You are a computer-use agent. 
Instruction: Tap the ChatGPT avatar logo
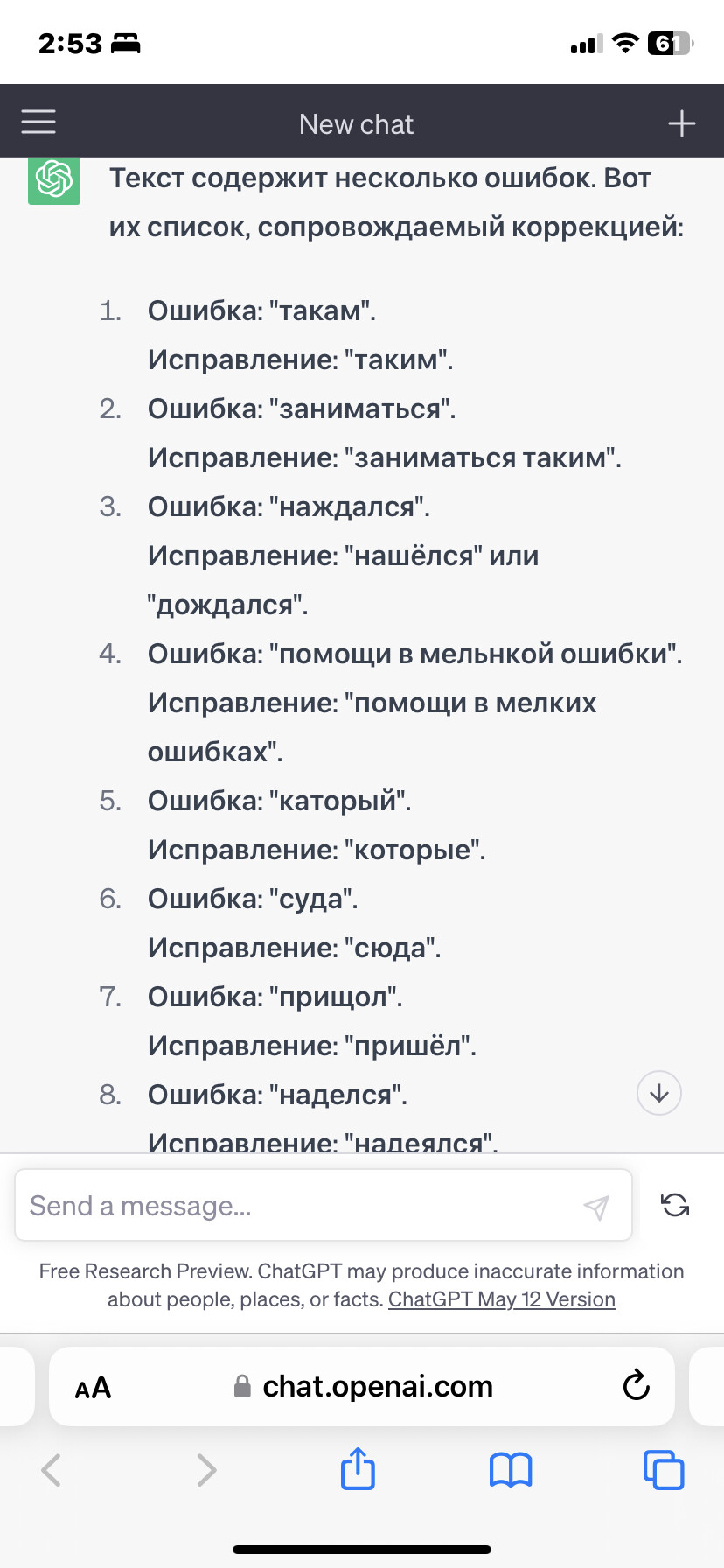click(x=54, y=180)
